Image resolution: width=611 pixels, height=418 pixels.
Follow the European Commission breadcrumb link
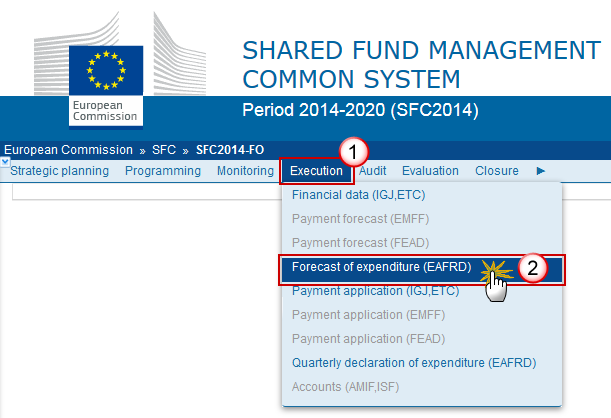[x=69, y=150]
